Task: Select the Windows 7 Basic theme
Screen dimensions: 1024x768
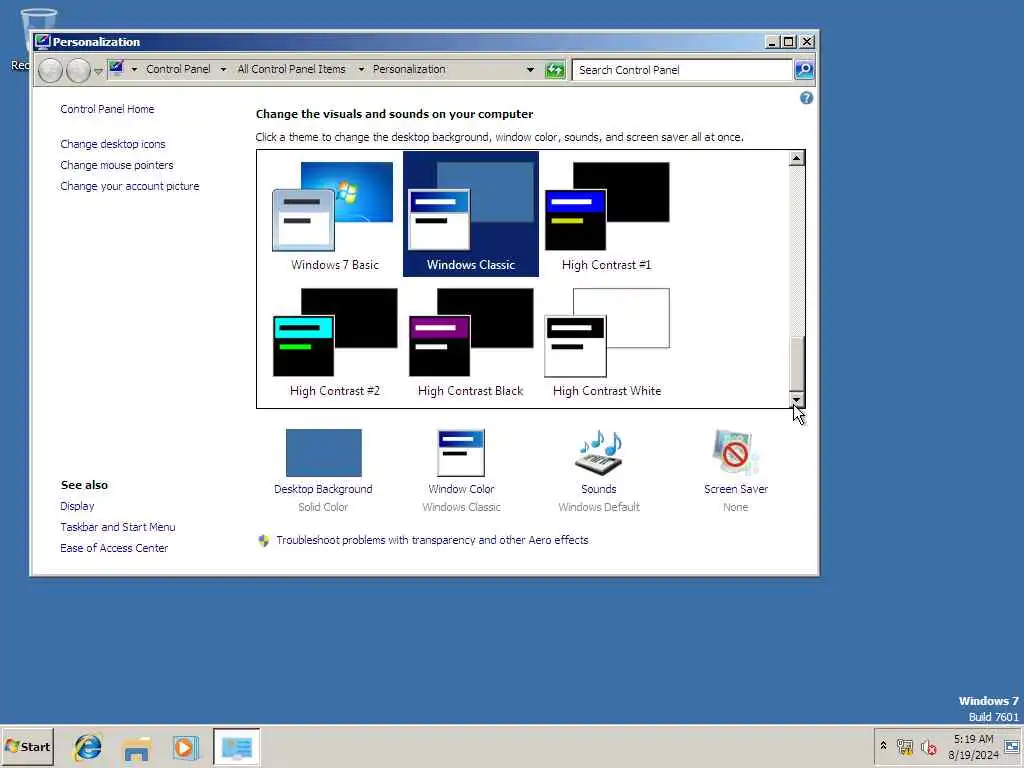Action: (x=334, y=216)
